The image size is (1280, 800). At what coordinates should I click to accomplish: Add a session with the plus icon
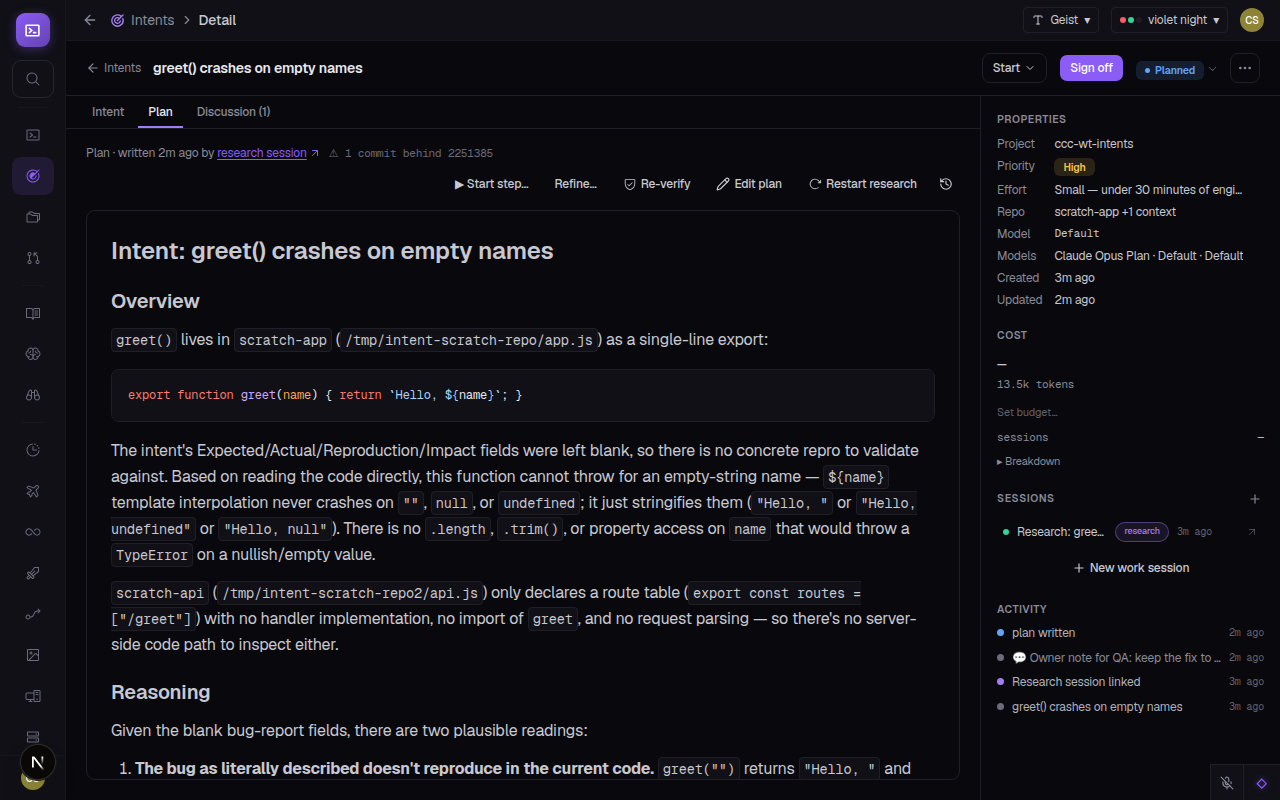[x=1255, y=499]
